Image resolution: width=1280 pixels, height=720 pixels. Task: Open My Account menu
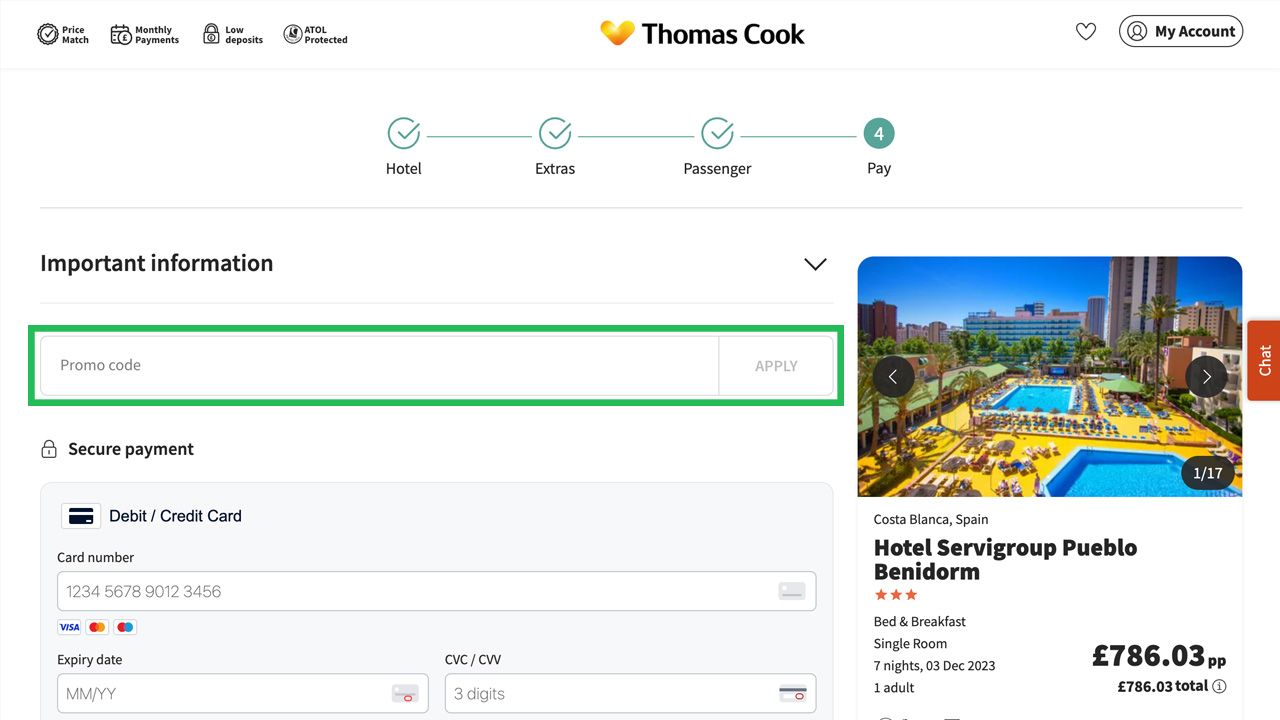1181,31
